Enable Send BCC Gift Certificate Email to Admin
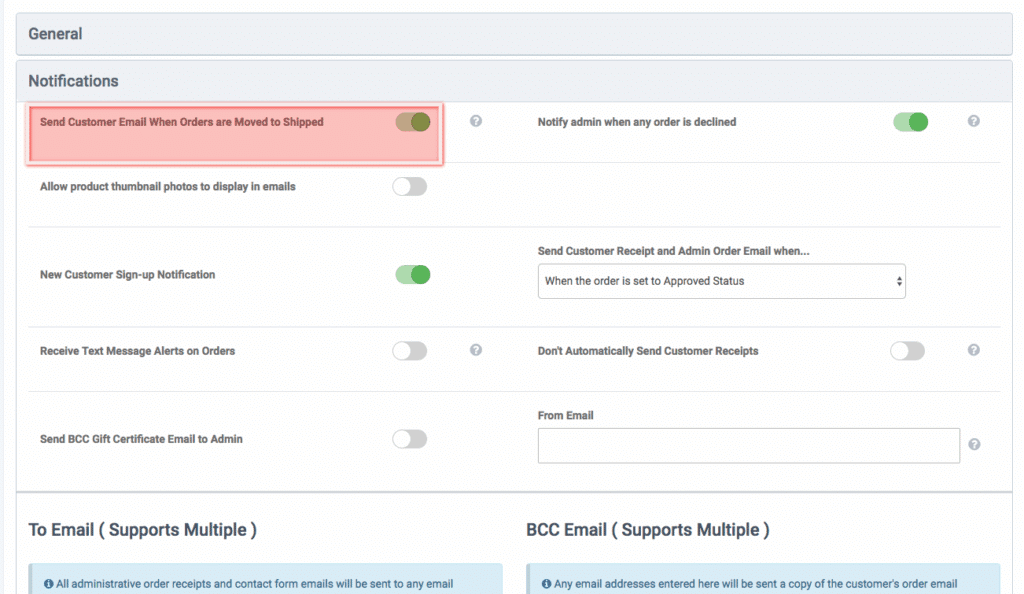1024x594 pixels. pos(409,439)
